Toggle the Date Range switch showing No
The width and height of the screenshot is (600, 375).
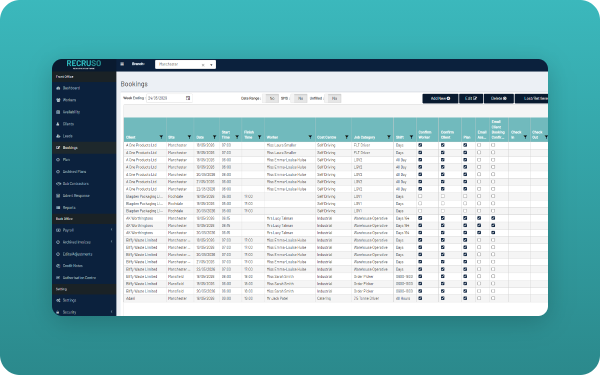pyautogui.click(x=272, y=98)
